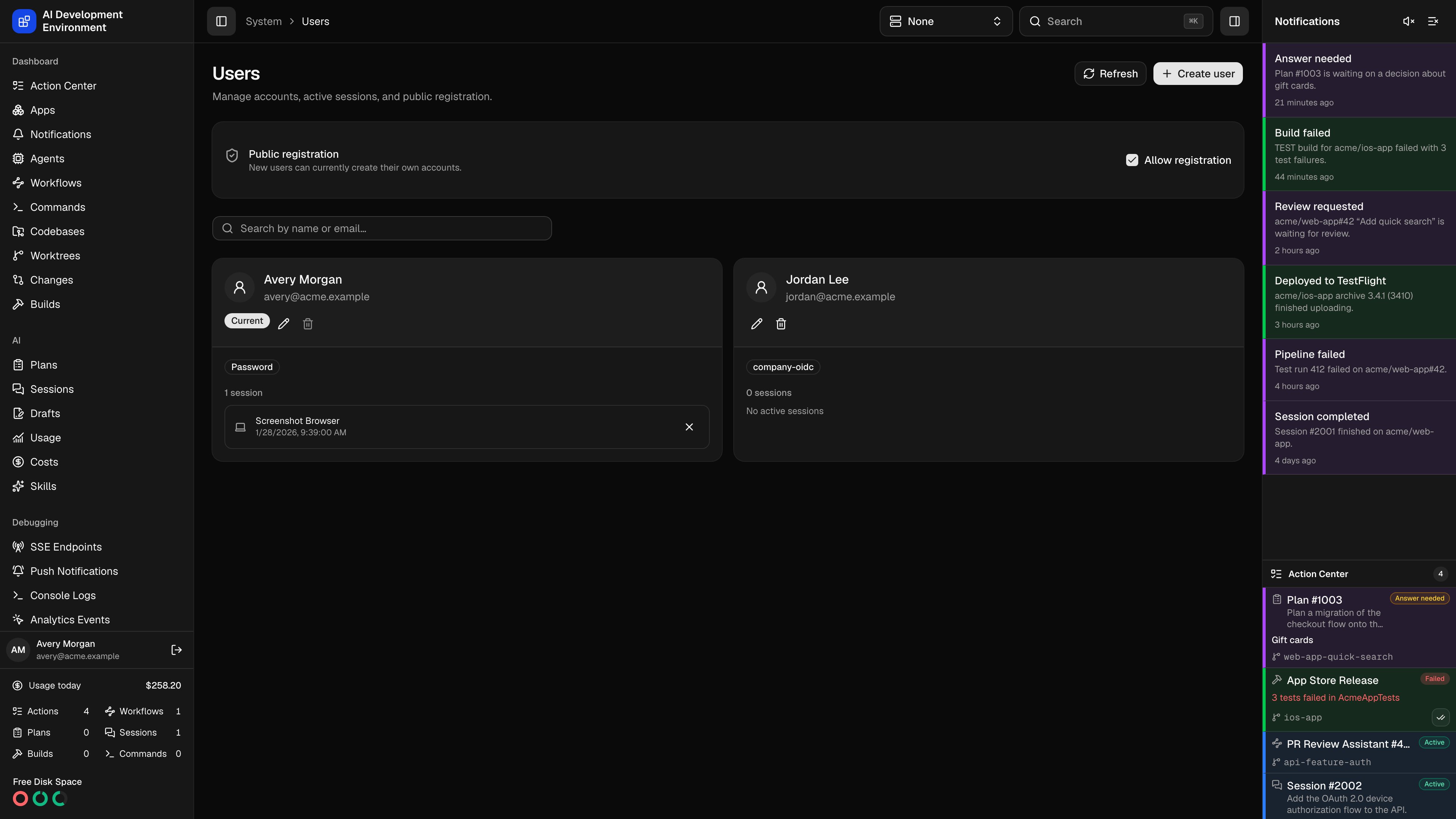
Task: Click Jordan Lee's avatar icon on card
Action: point(761,288)
